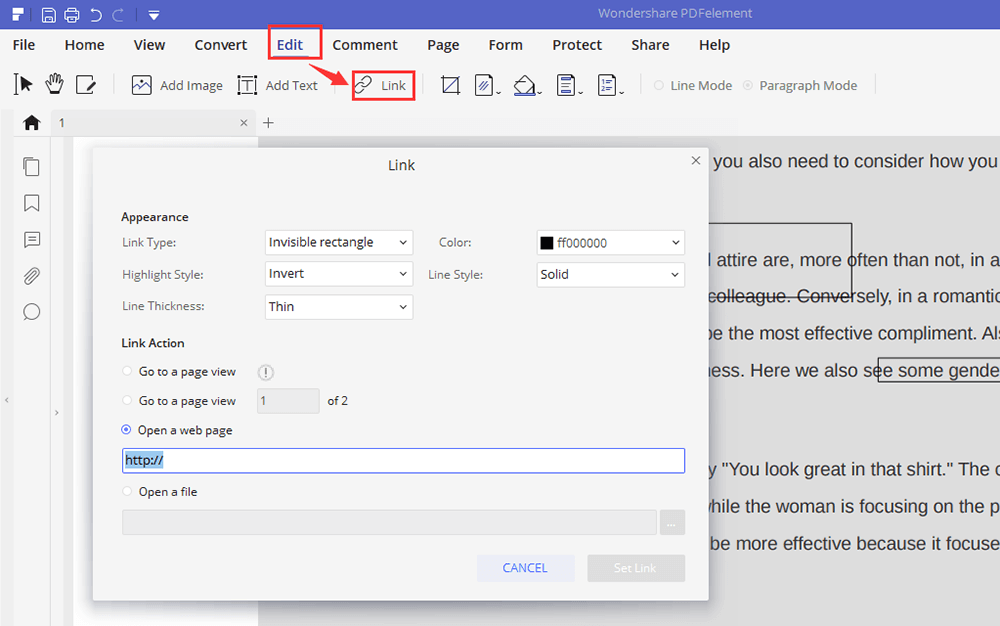
Task: Click the CANCEL button
Action: click(x=525, y=568)
